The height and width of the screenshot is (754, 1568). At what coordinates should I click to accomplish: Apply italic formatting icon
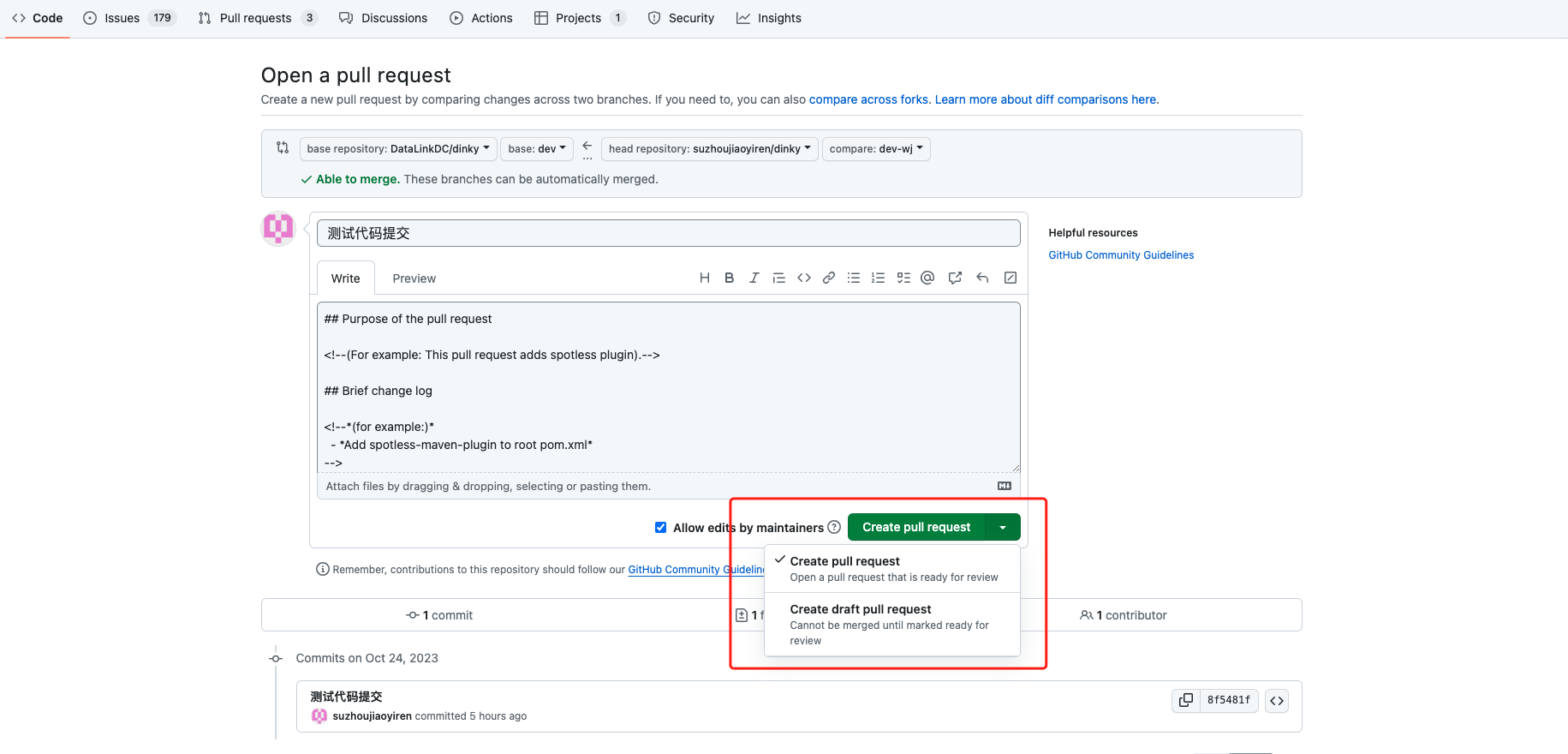754,278
